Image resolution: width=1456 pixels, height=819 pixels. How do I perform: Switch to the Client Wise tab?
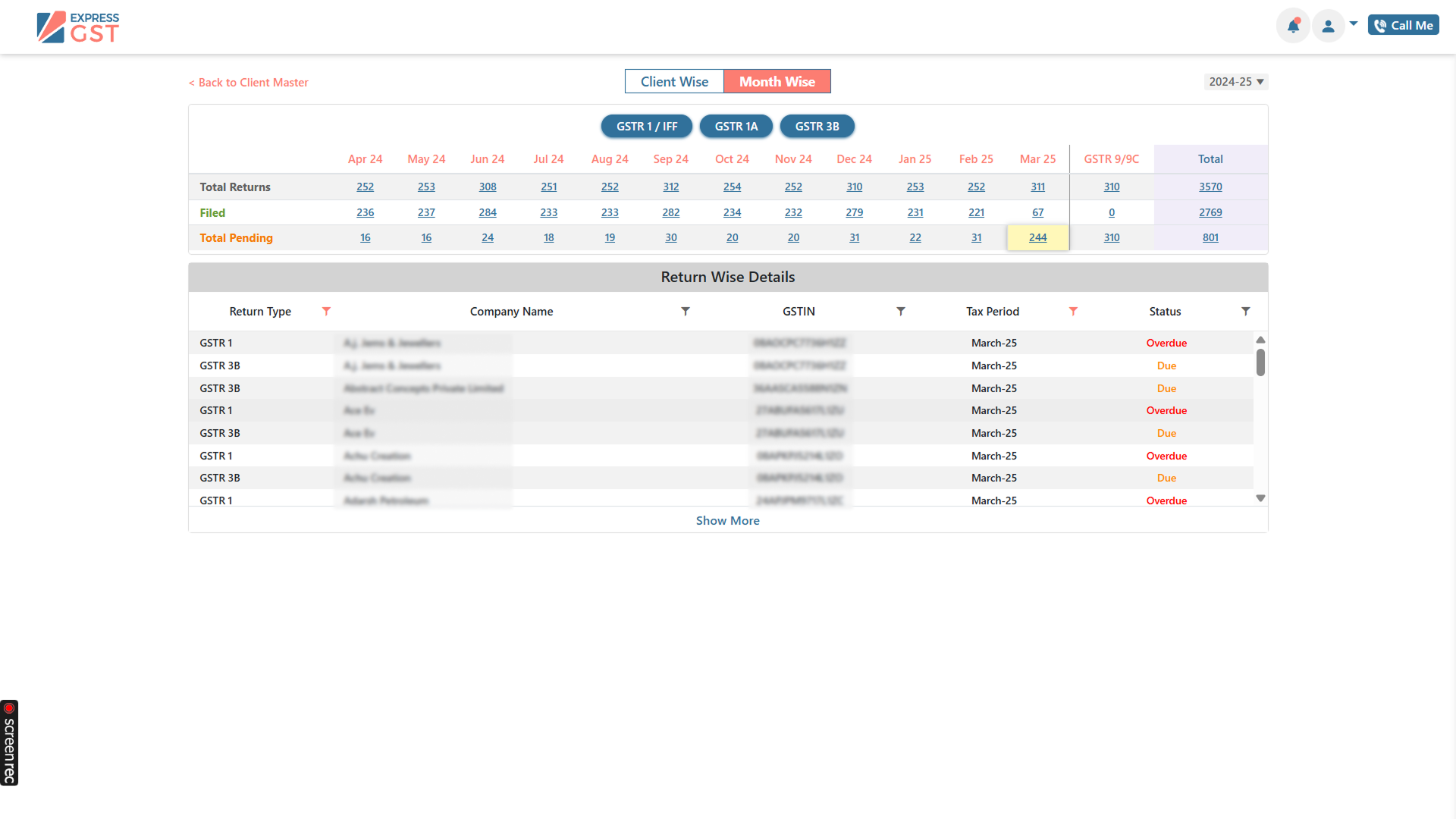pyautogui.click(x=674, y=81)
